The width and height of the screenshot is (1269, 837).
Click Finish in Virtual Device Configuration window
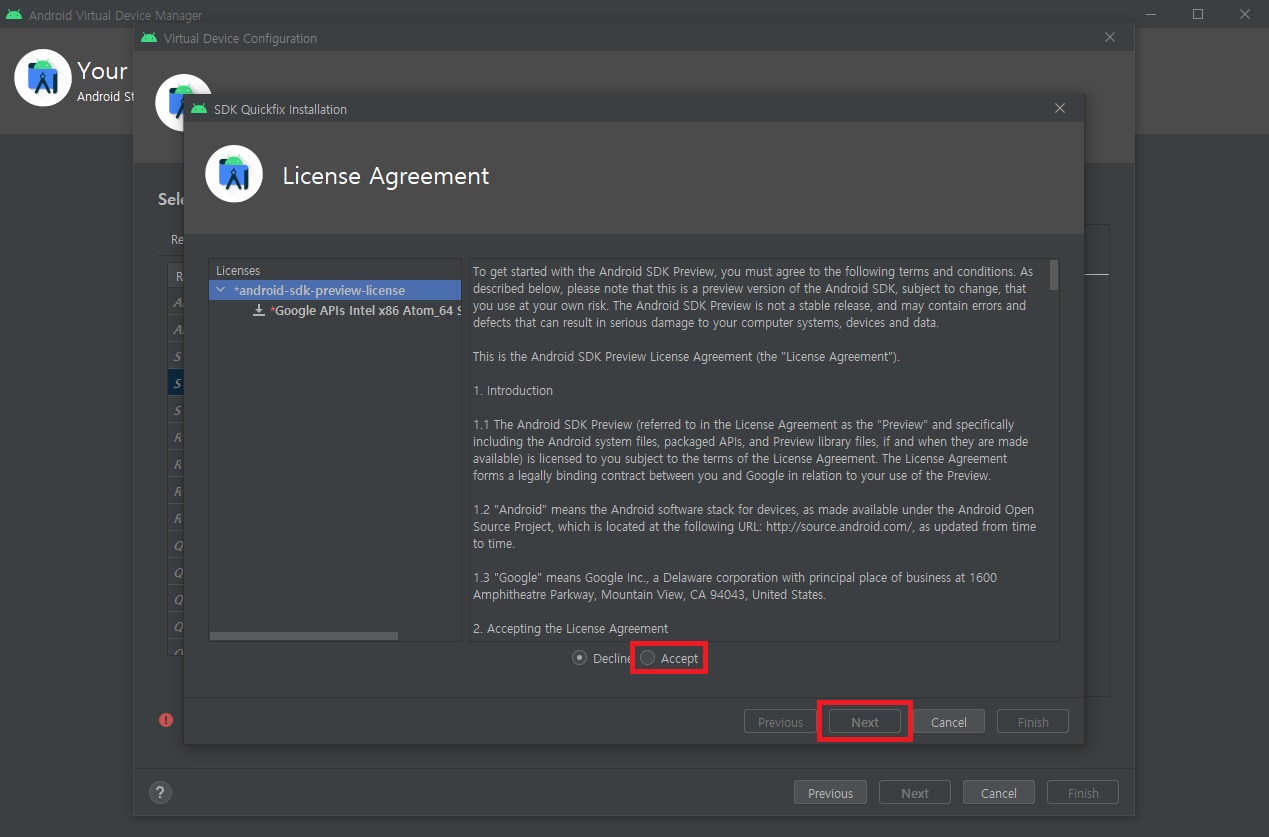point(1083,793)
